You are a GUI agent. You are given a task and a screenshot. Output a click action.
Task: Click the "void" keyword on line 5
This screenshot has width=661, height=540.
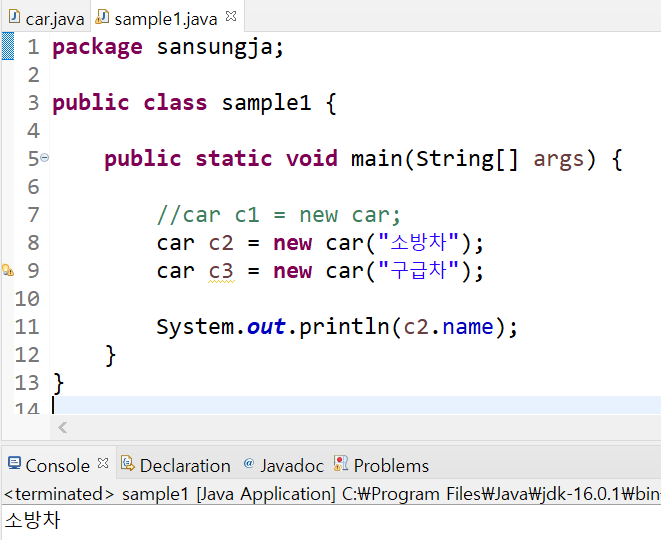[x=312, y=159]
